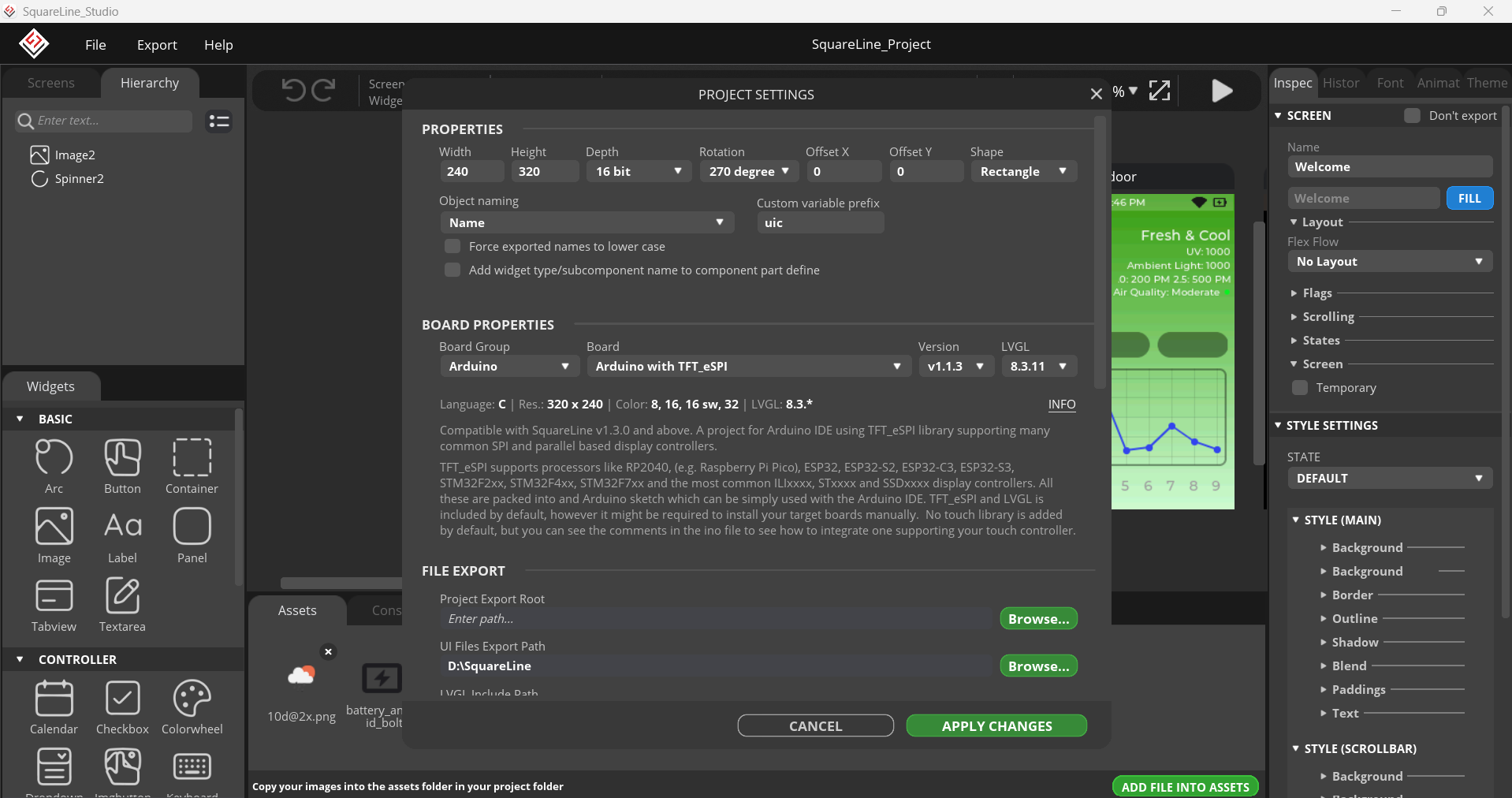1512x798 pixels.
Task: Select the Checkbox widget
Action: tap(122, 707)
